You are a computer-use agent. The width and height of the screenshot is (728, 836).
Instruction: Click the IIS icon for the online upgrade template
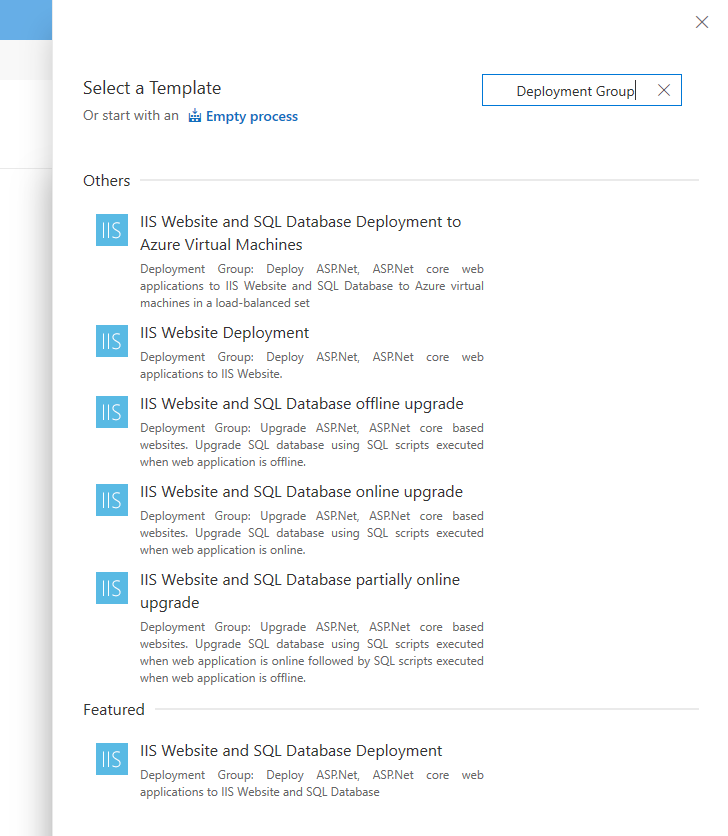coord(111,500)
